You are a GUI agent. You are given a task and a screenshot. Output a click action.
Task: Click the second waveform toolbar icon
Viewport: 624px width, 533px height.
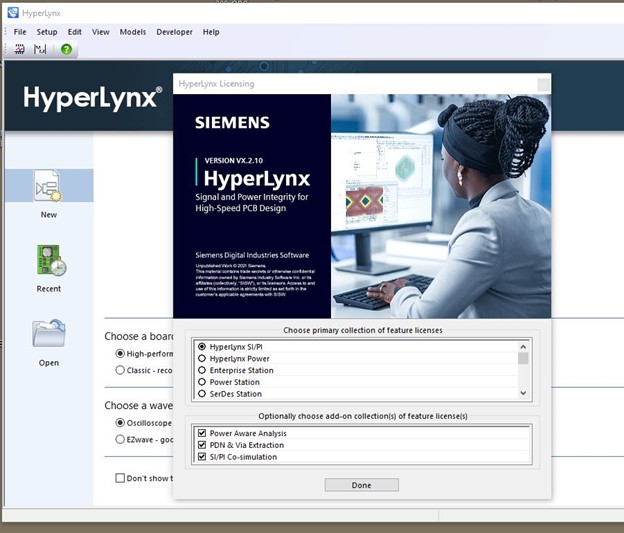point(40,49)
